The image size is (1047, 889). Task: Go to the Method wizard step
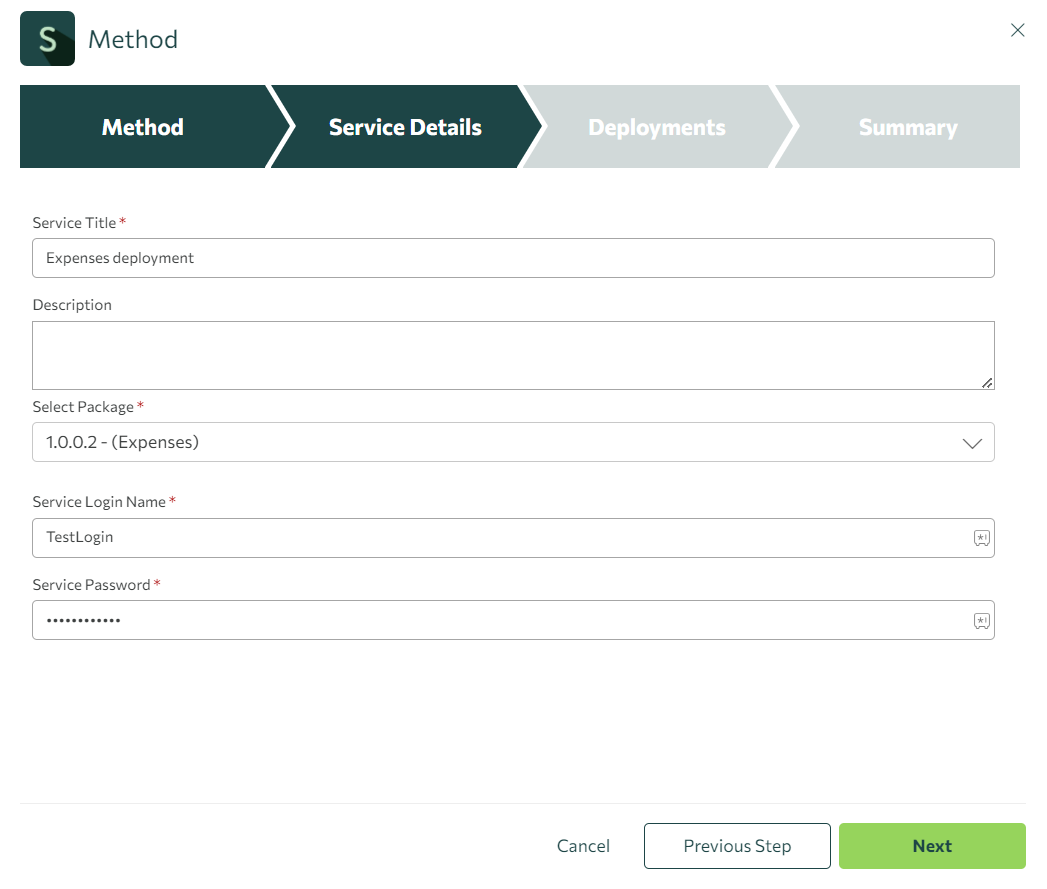point(143,127)
